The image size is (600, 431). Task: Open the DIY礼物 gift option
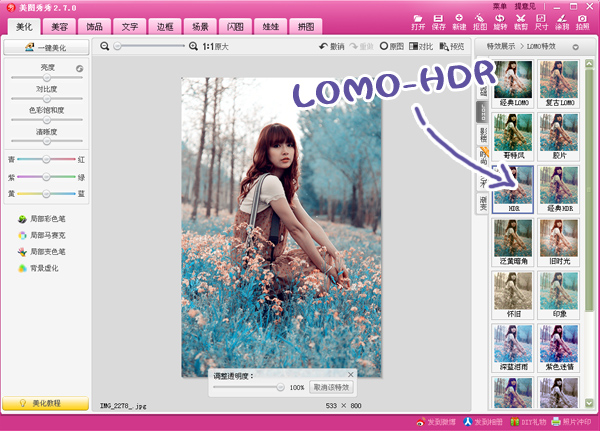[x=528, y=422]
